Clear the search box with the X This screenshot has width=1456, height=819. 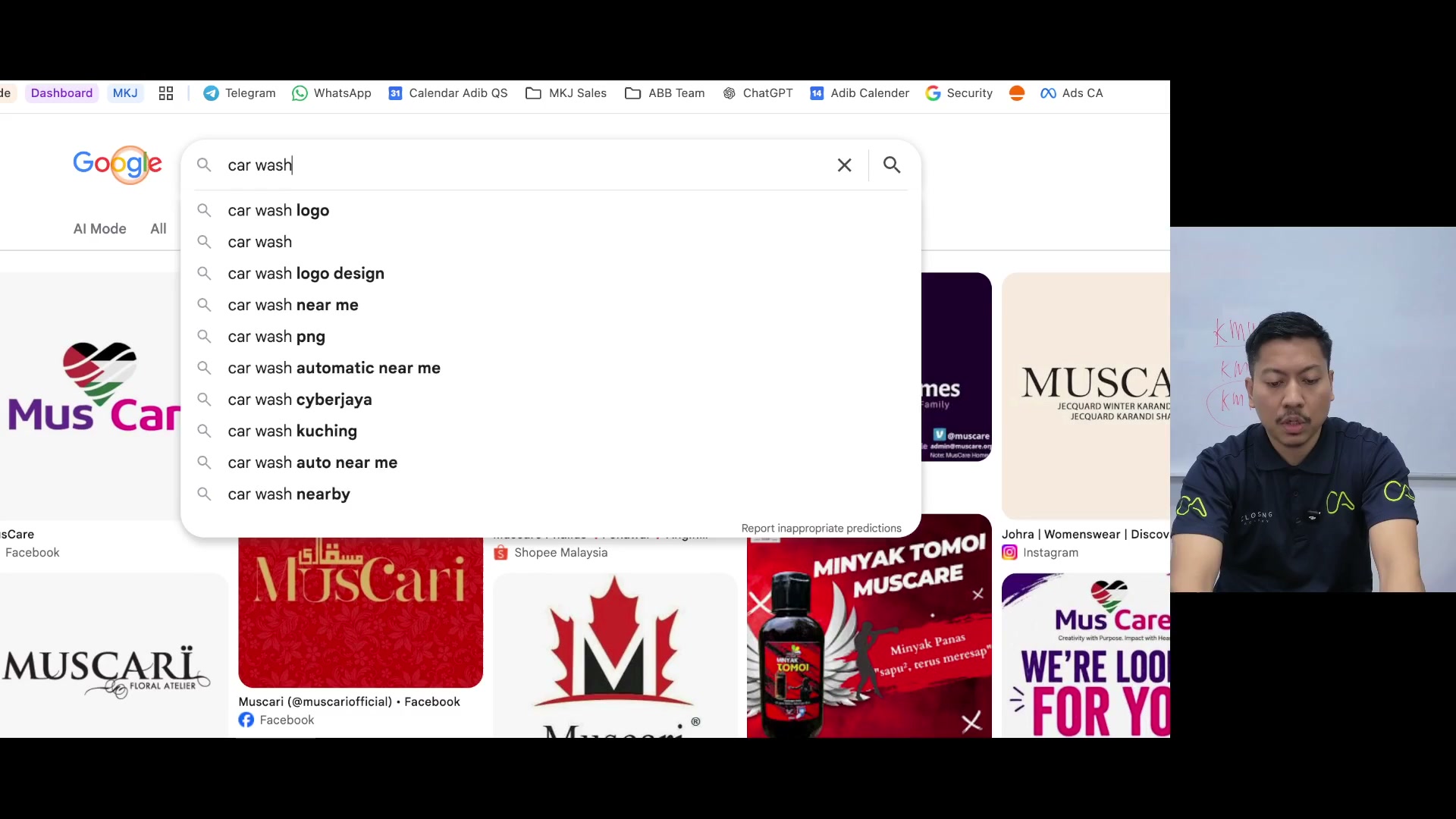point(844,165)
